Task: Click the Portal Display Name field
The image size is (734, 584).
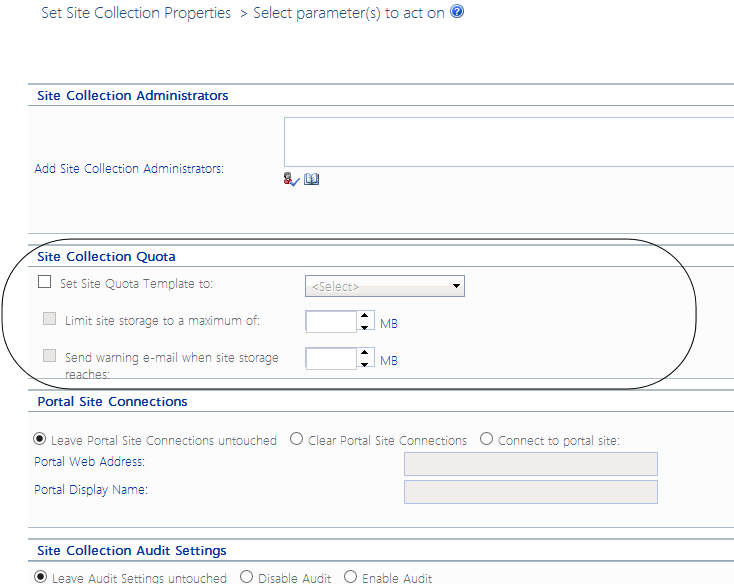Action: [530, 491]
